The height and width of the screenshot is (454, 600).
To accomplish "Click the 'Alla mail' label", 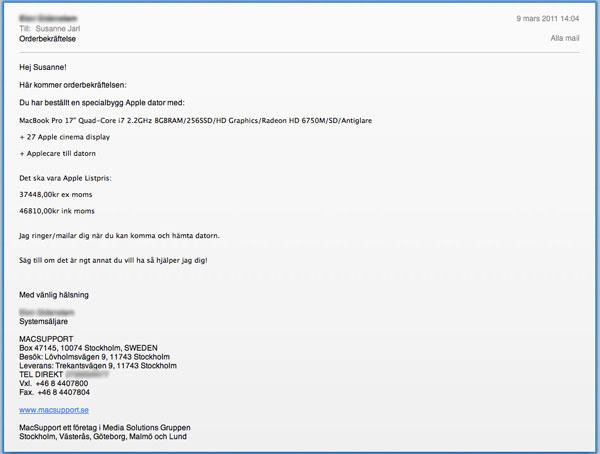I will 565,38.
